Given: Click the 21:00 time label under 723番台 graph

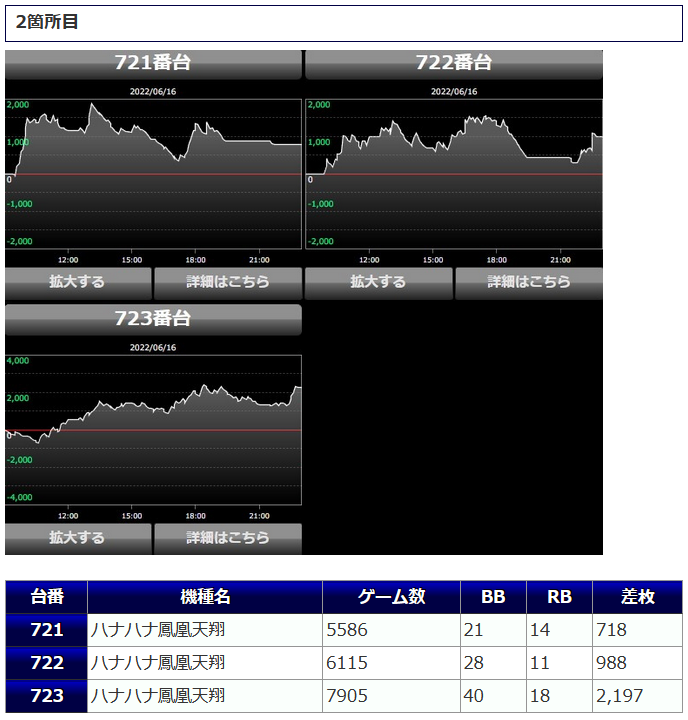Looking at the screenshot, I should [x=259, y=516].
